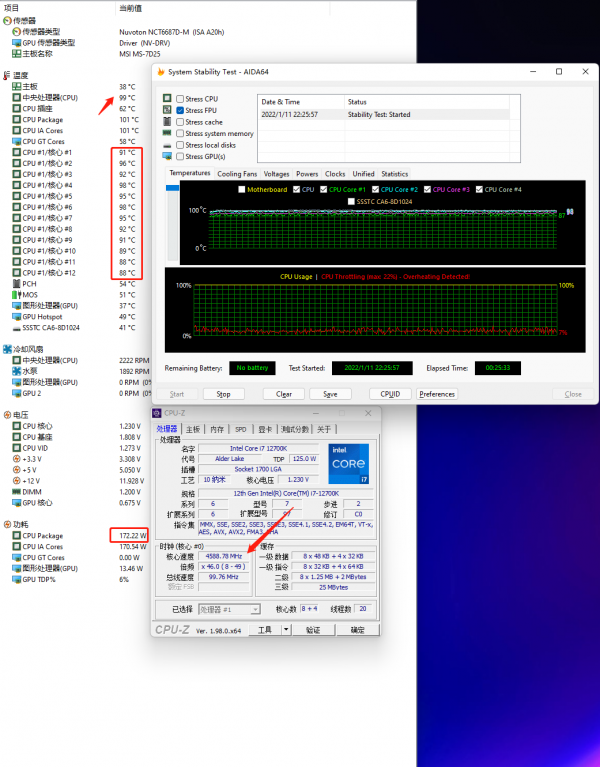600x767 pixels.
Task: Click the CPU-Z title bar icon
Action: pyautogui.click(x=157, y=412)
